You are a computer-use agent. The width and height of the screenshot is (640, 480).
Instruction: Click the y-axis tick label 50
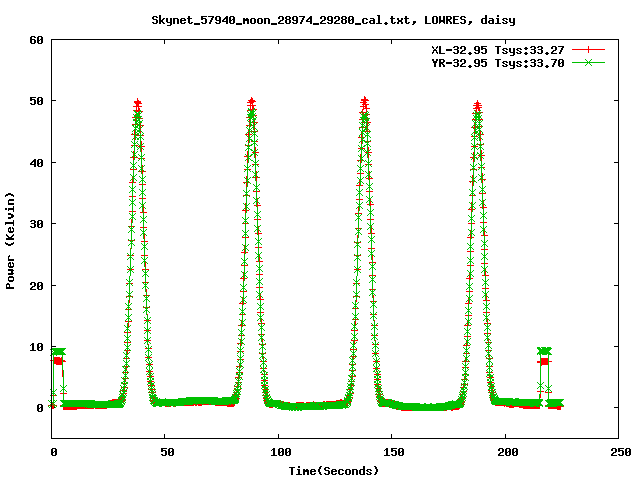[36, 101]
